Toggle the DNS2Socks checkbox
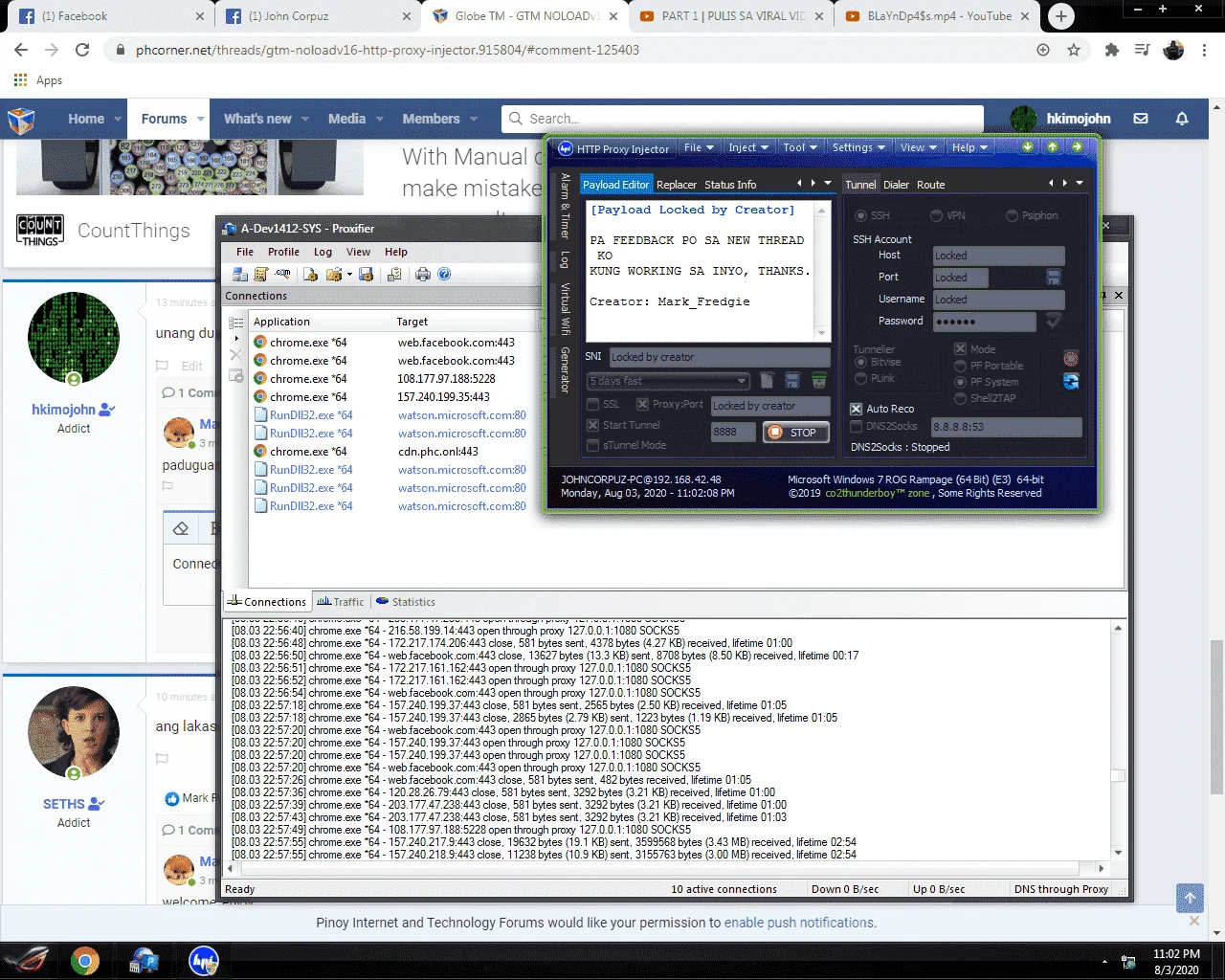The image size is (1225, 980). 857,426
